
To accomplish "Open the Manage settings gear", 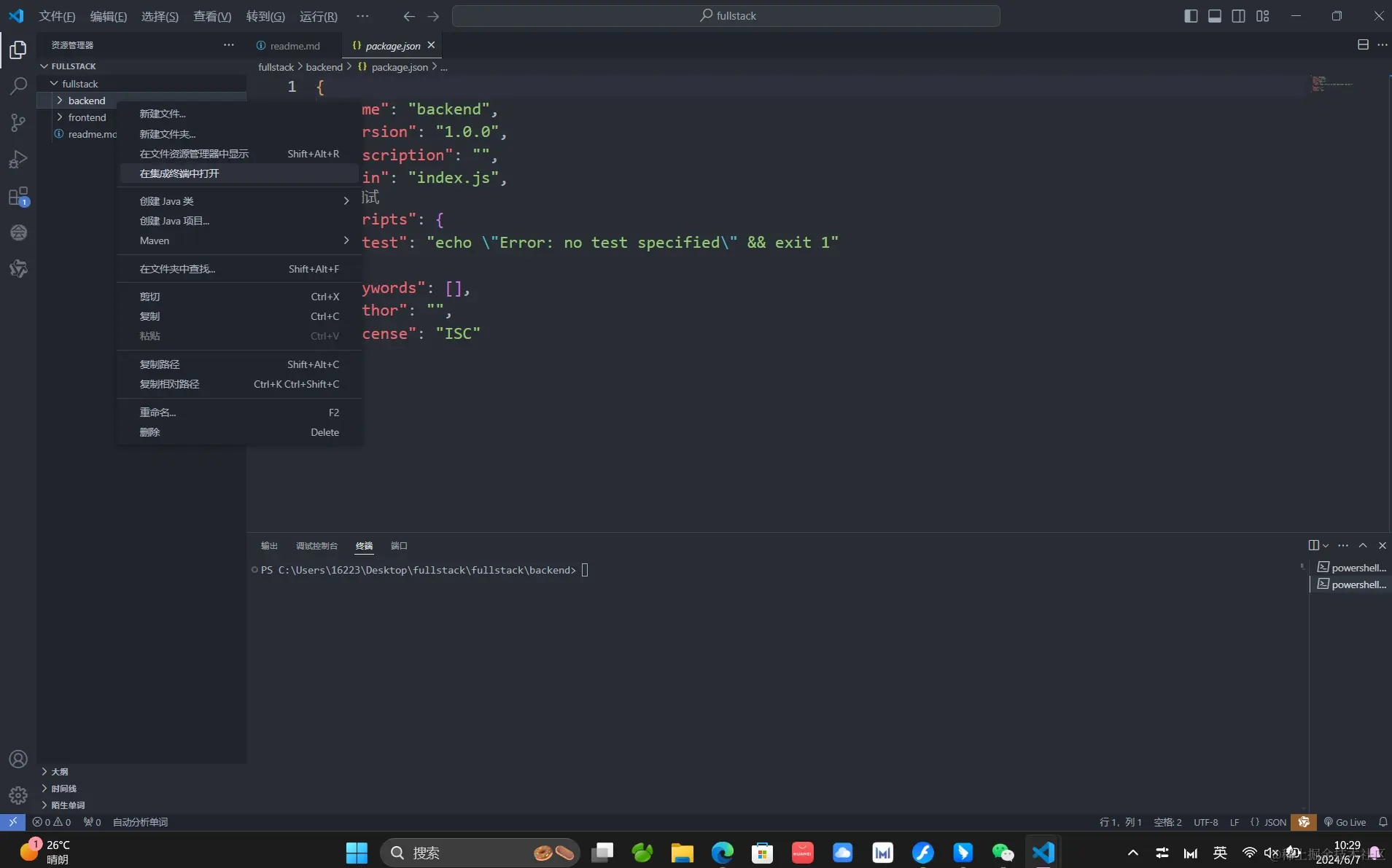I will click(x=18, y=795).
